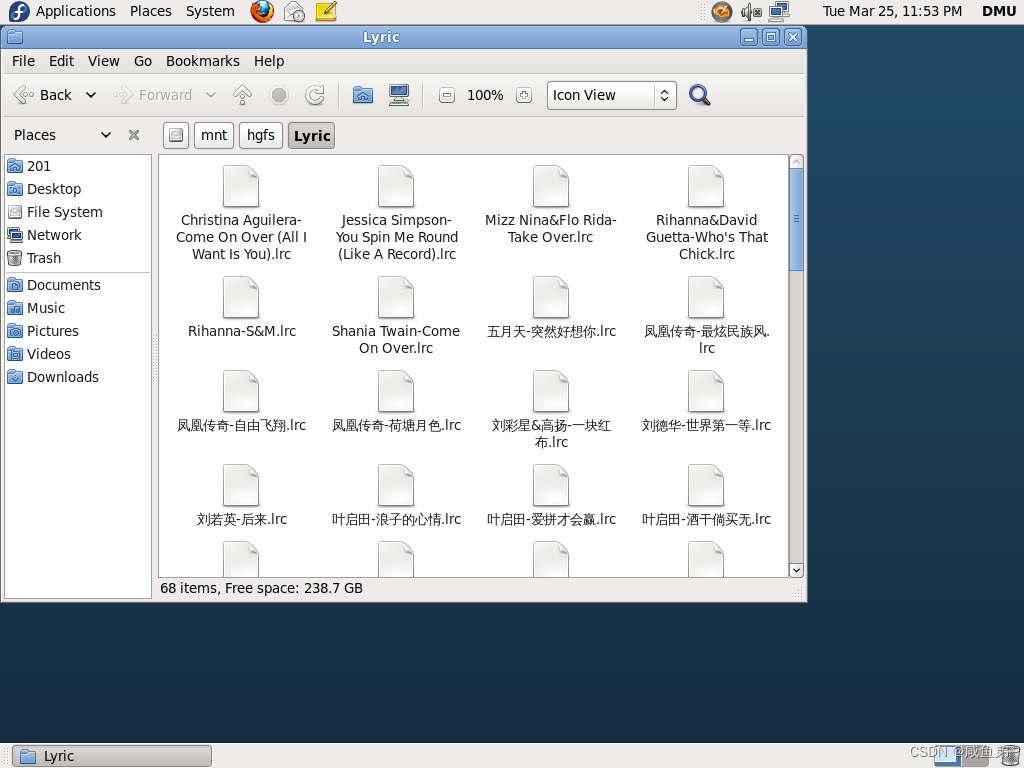The height and width of the screenshot is (768, 1024).
Task: Click the volume icon in system tray
Action: click(x=751, y=11)
